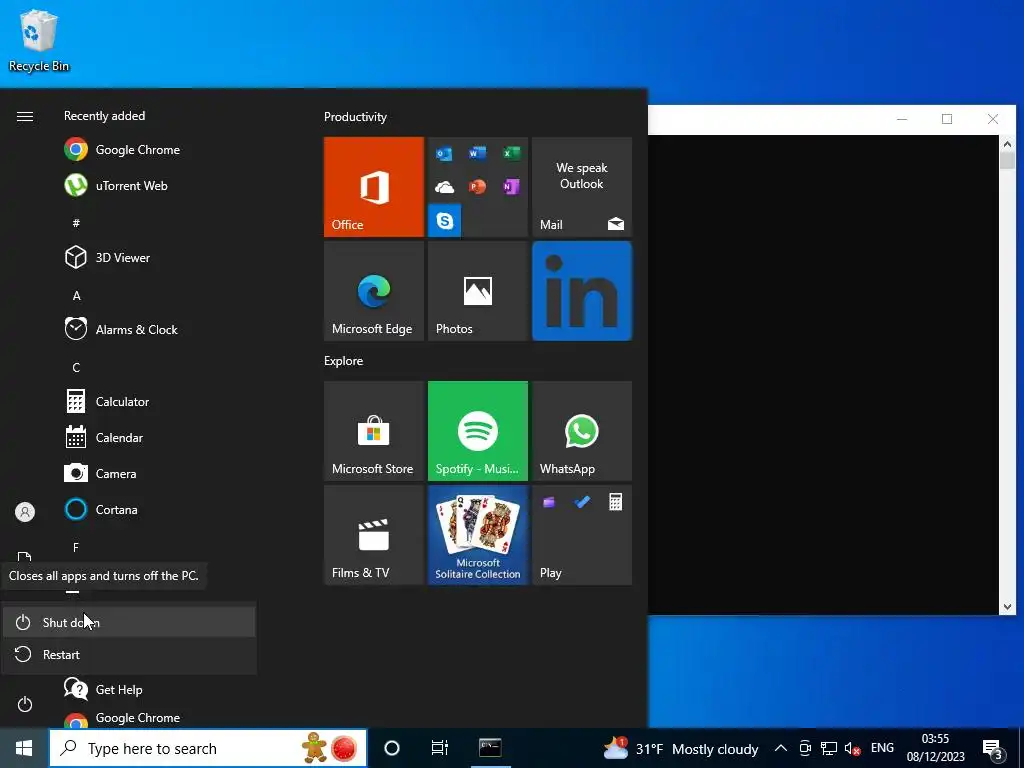Open the Photos tile
This screenshot has width=1024, height=768.
(478, 291)
